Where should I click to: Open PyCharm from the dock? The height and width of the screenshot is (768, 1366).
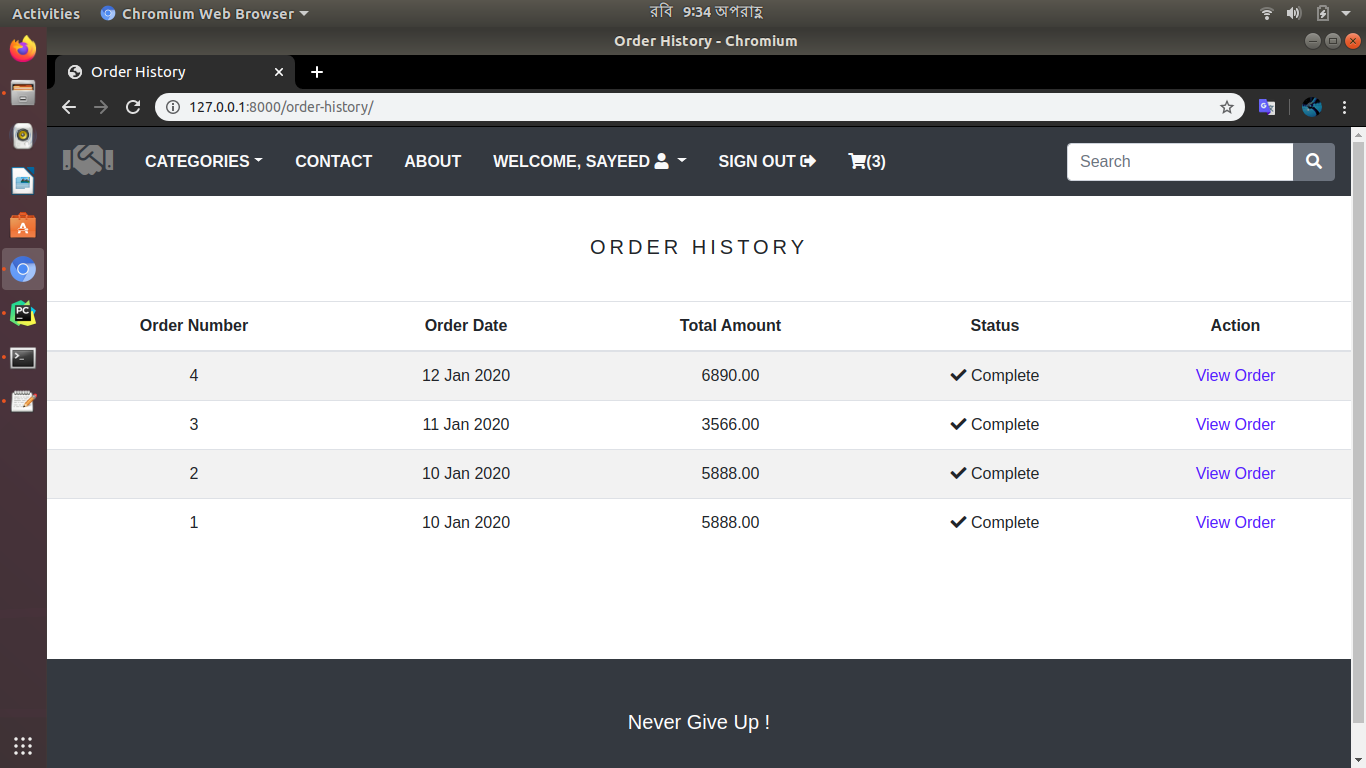click(x=23, y=314)
